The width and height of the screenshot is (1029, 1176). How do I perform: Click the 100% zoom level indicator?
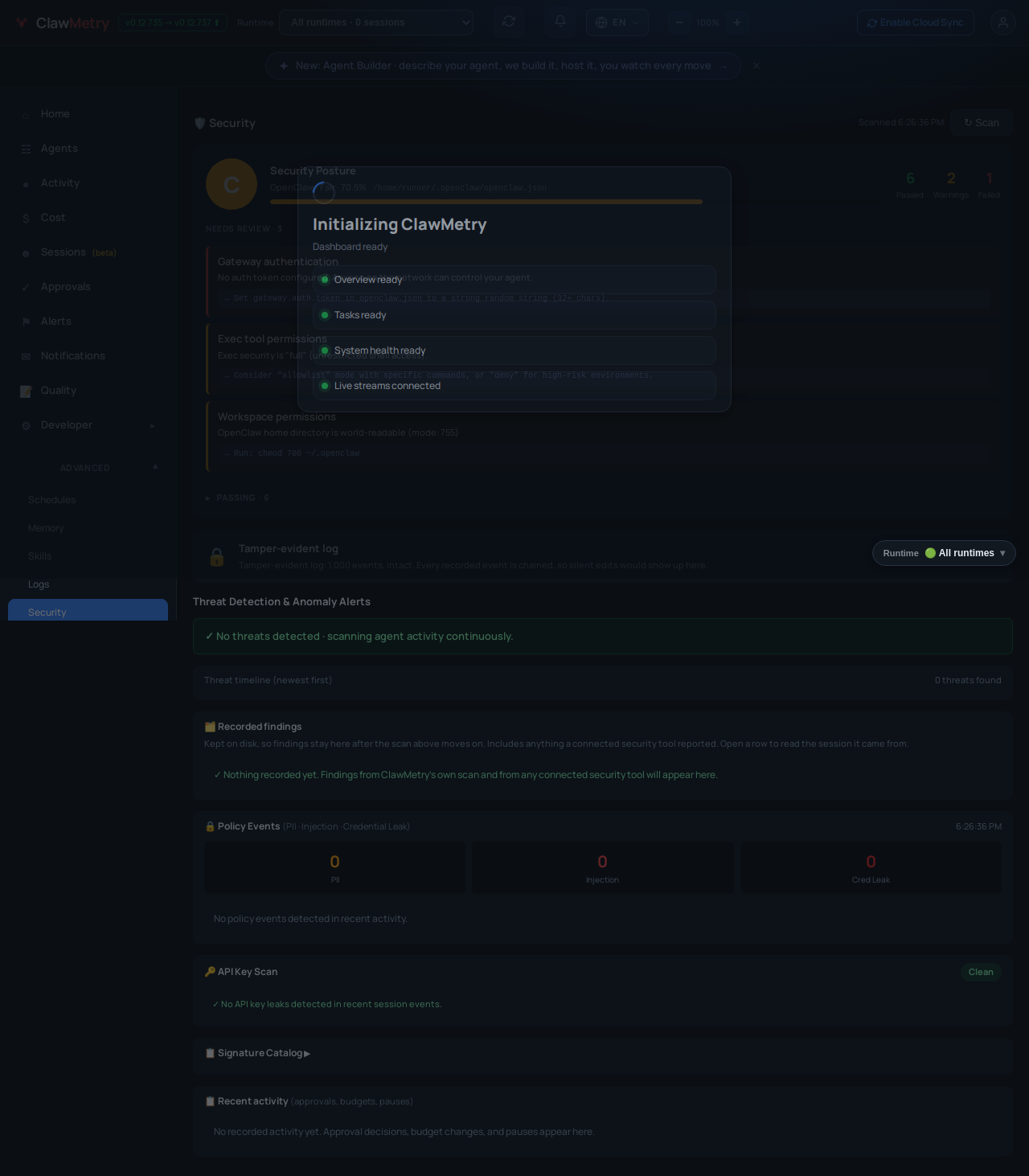click(708, 23)
